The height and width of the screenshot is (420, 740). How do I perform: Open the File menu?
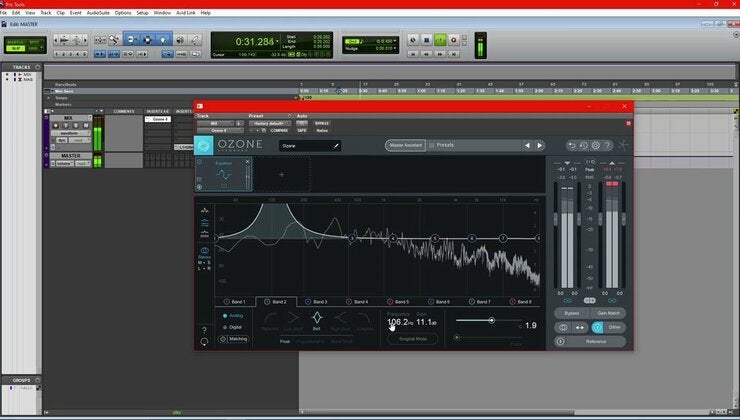coord(3,13)
